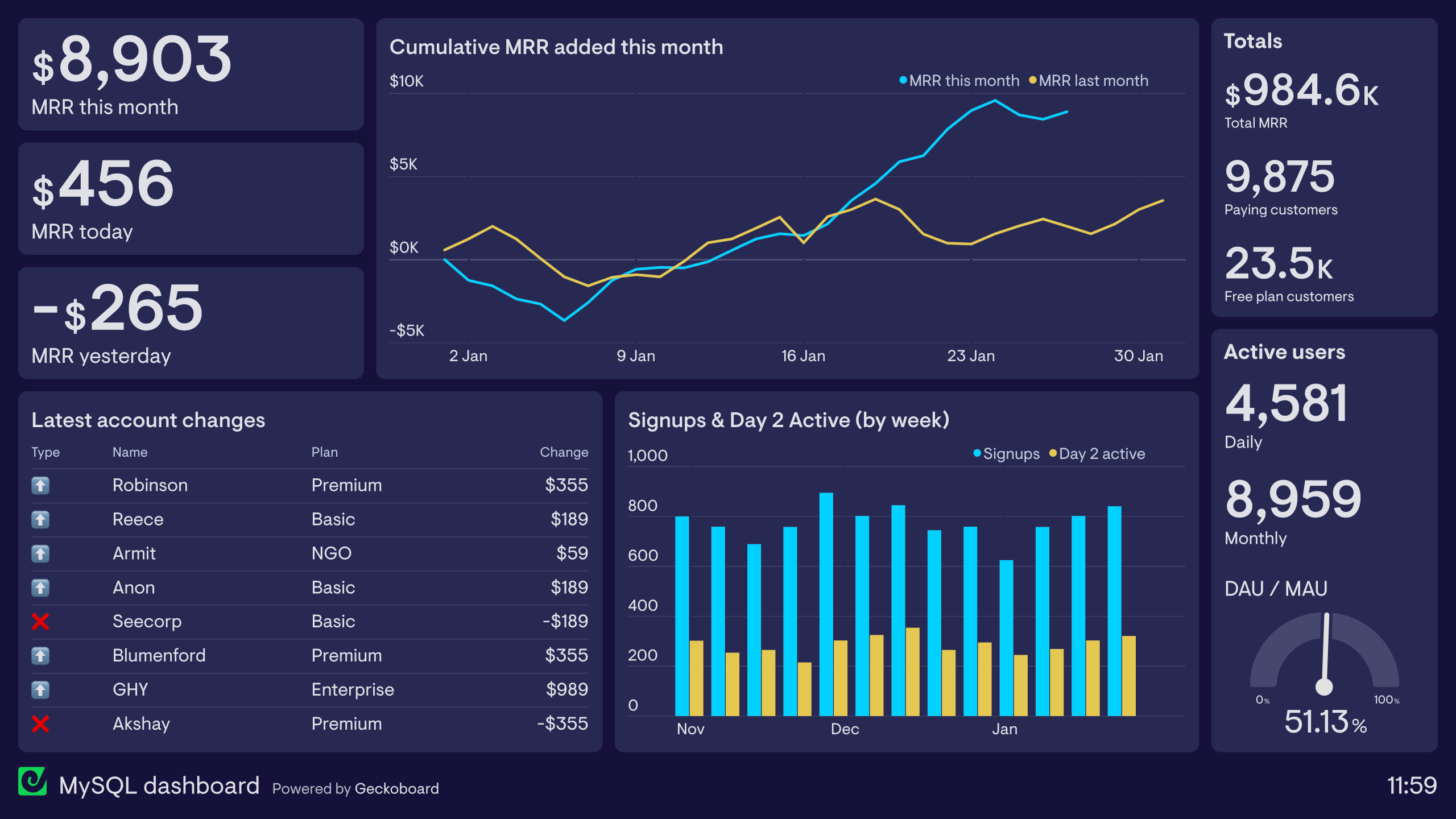Click the red X icon for Akshay
The height and width of the screenshot is (819, 1456).
(x=40, y=724)
